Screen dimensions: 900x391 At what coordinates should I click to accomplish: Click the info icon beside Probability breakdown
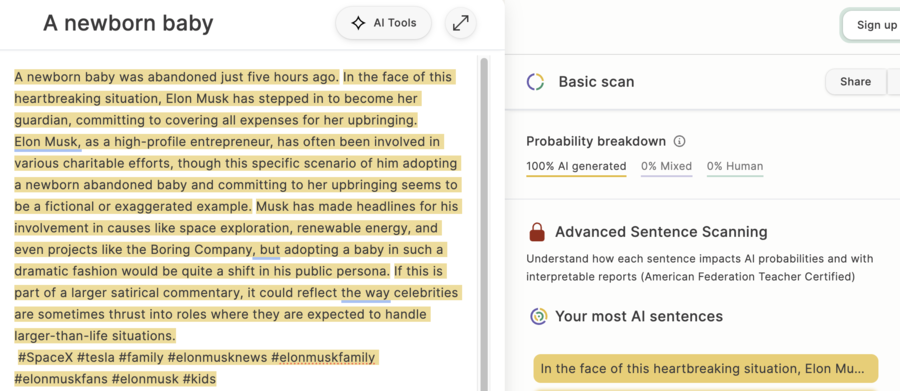click(x=680, y=141)
